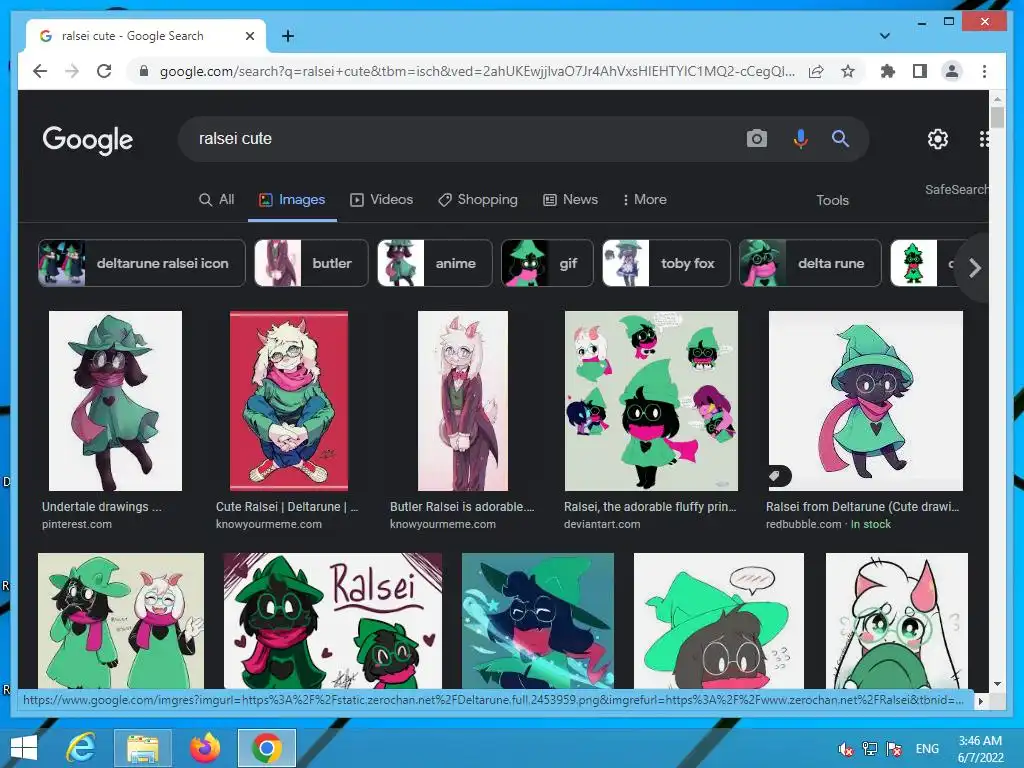
Task: Filter by the anime chip
Action: (435, 263)
